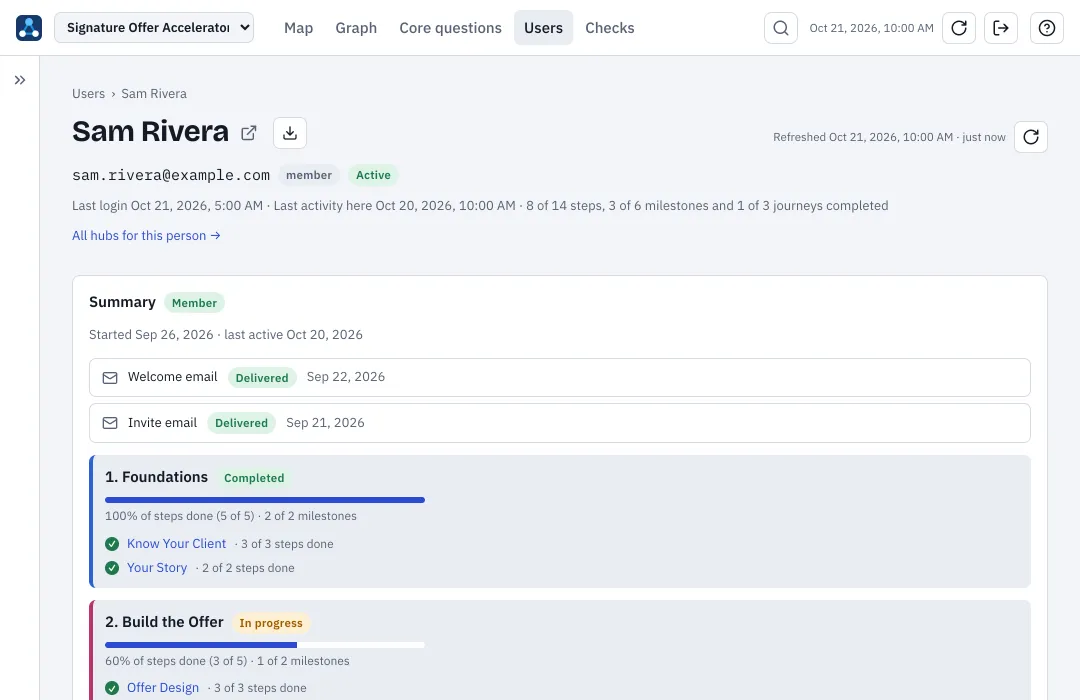Switch to the Graph tab

point(356,28)
